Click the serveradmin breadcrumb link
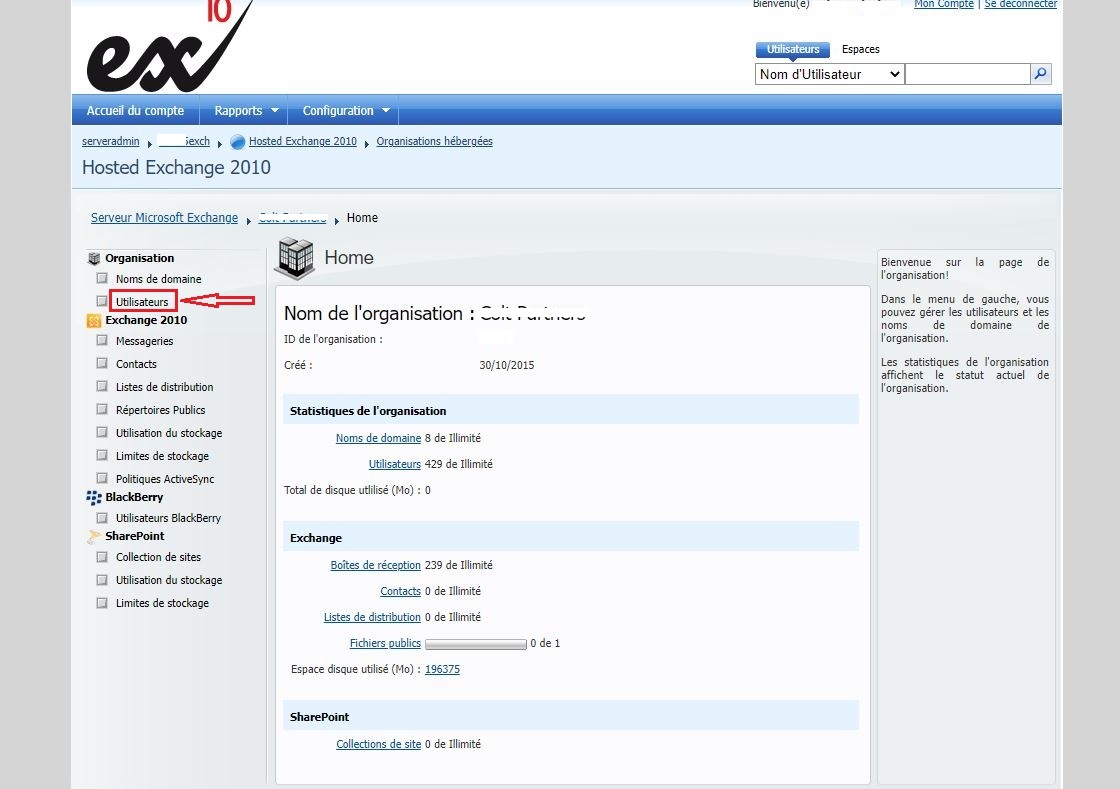The height and width of the screenshot is (789, 1120). 111,141
